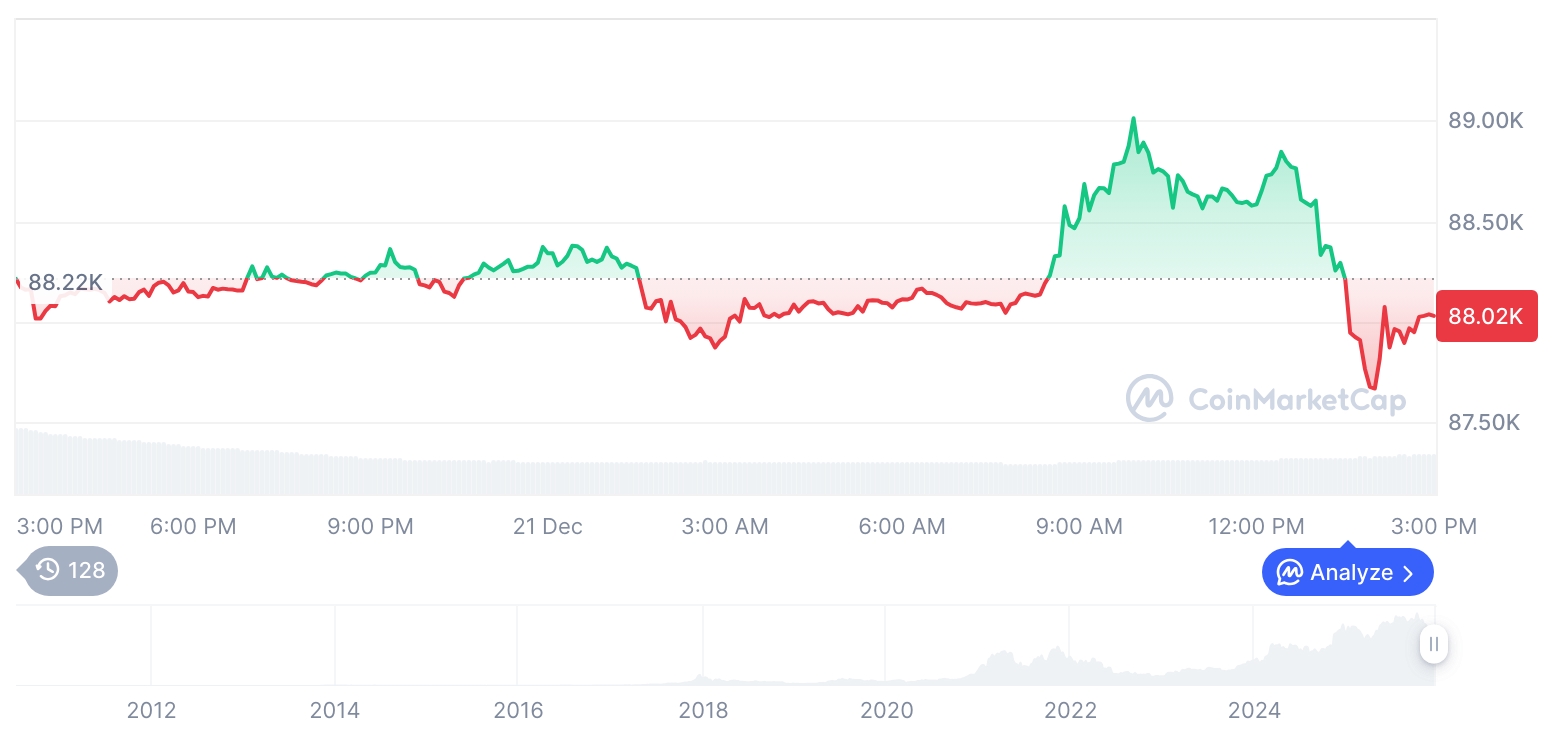Click the lowest red dip after 12:00 PM
The image size is (1566, 732).
pos(1372,387)
